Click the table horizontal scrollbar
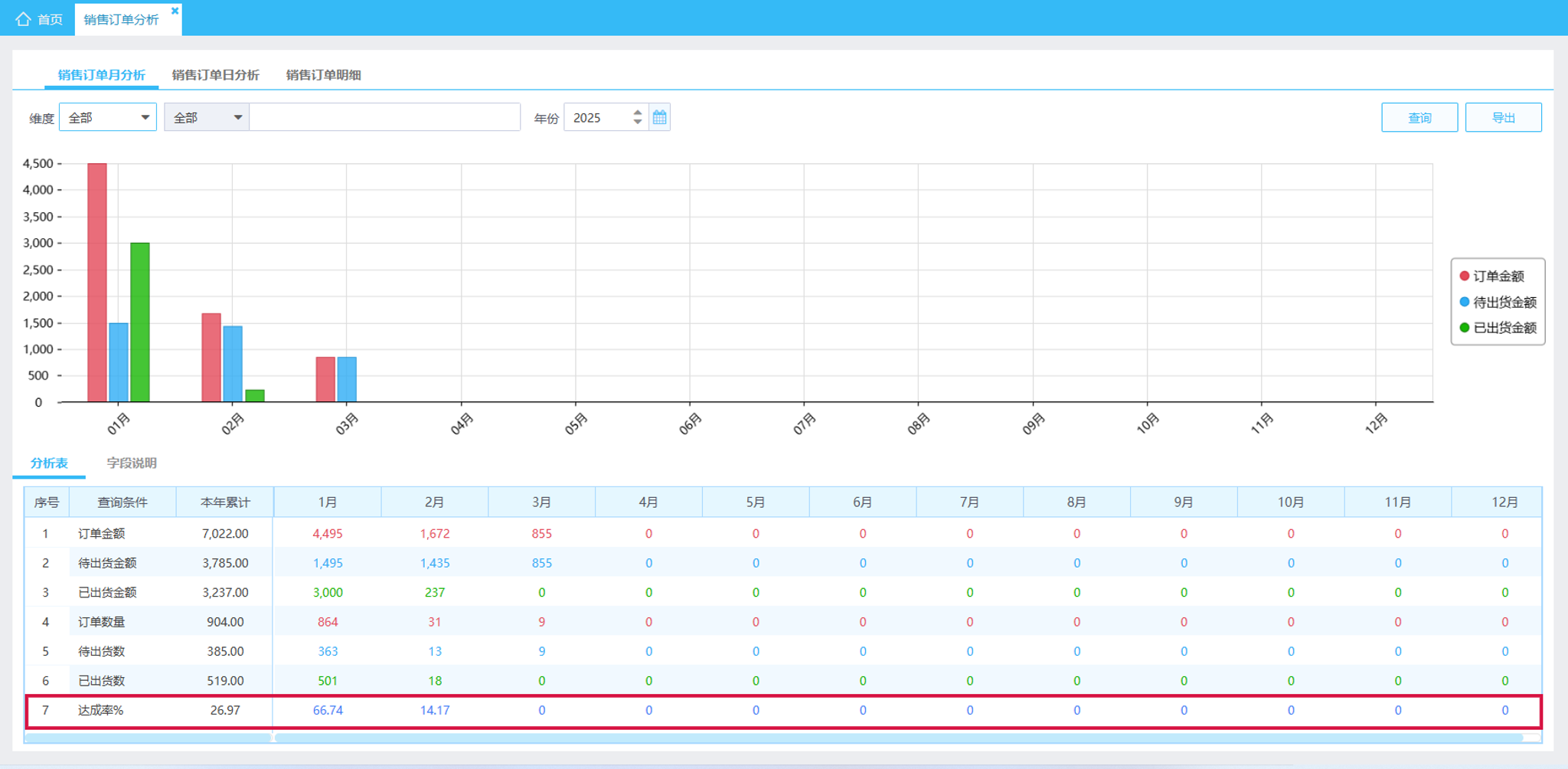This screenshot has height=769, width=1568. coord(899,738)
